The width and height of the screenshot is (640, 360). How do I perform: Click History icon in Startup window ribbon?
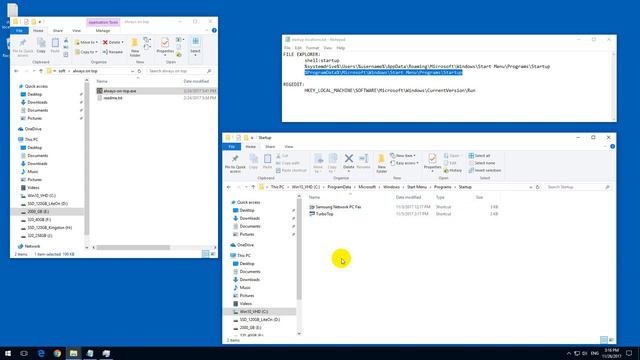point(453,170)
